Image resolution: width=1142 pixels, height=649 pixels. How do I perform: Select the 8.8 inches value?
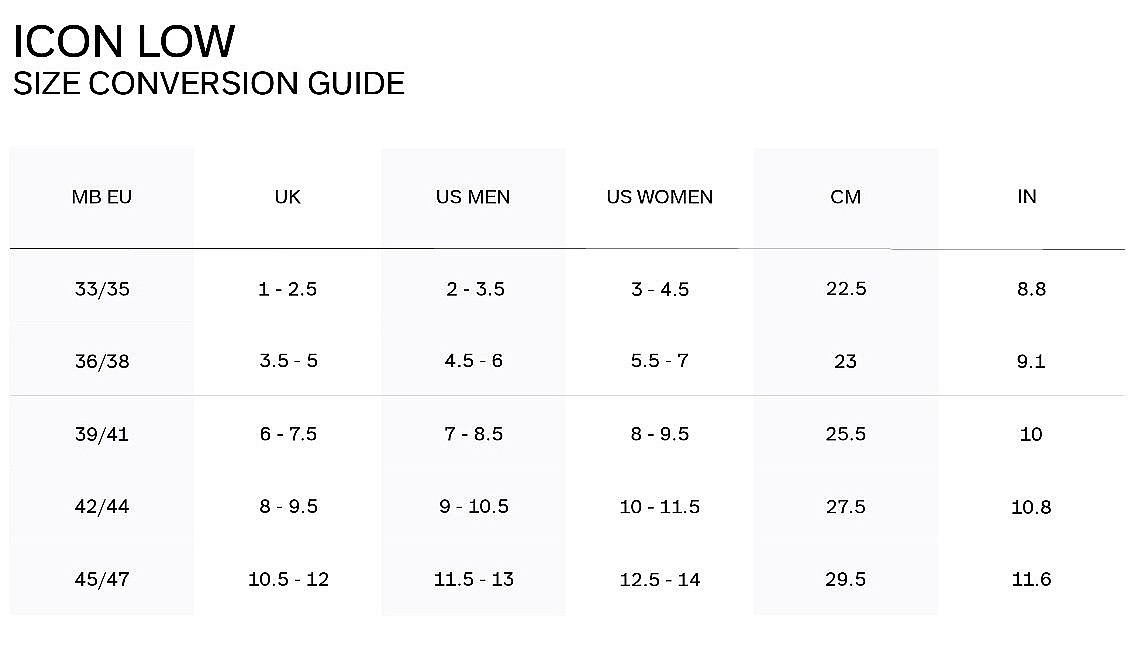tap(1031, 289)
